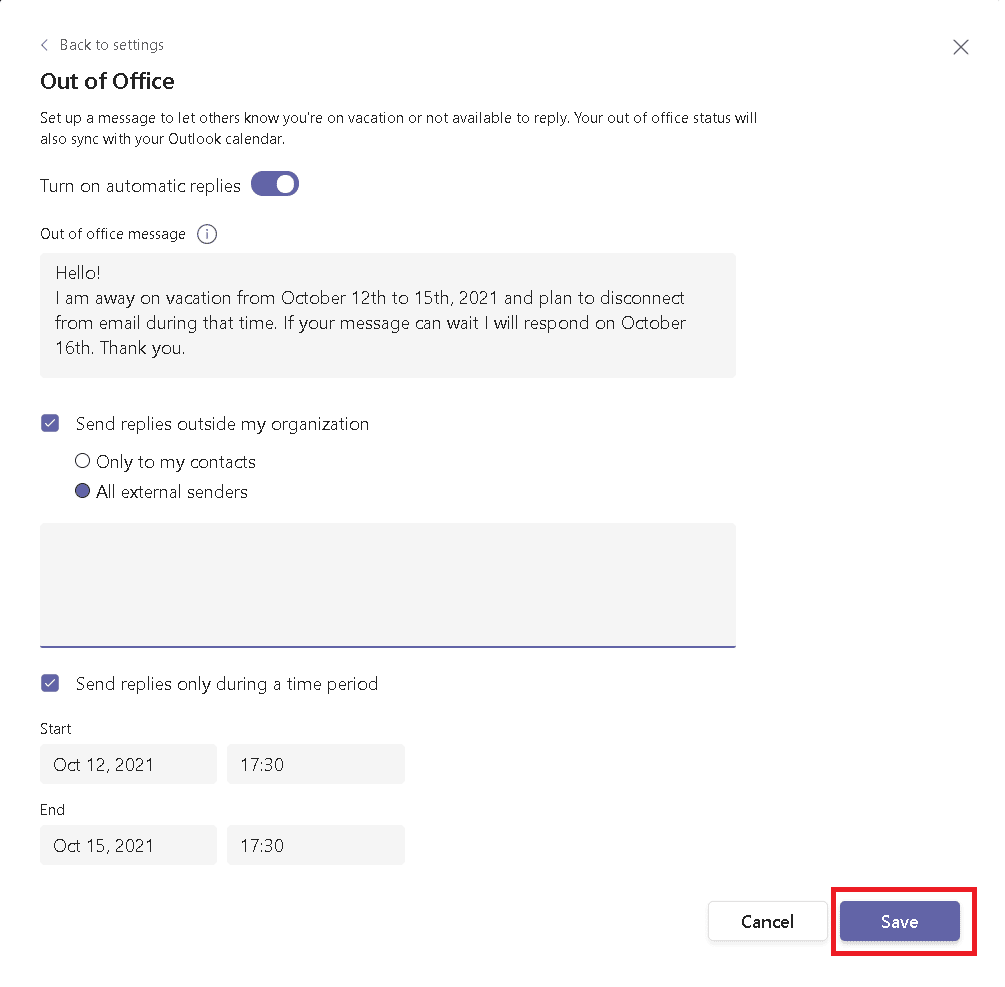Uncheck Send replies outside my organization
This screenshot has height=987, width=1005.
coord(50,423)
